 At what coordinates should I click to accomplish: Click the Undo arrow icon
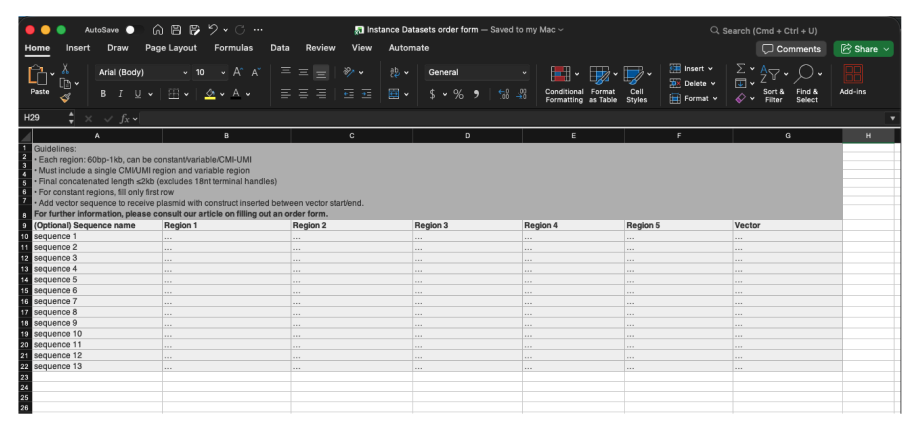pyautogui.click(x=213, y=29)
